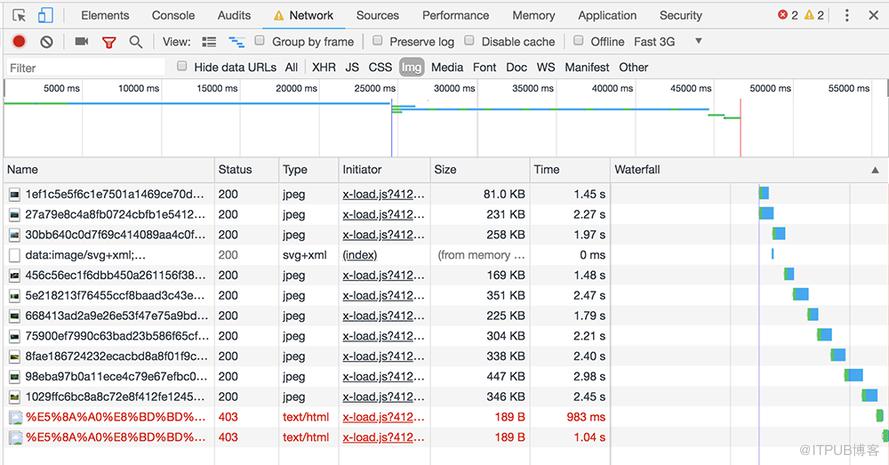Image resolution: width=889 pixels, height=465 pixels.
Task: Open the Security tab
Action: (x=680, y=15)
